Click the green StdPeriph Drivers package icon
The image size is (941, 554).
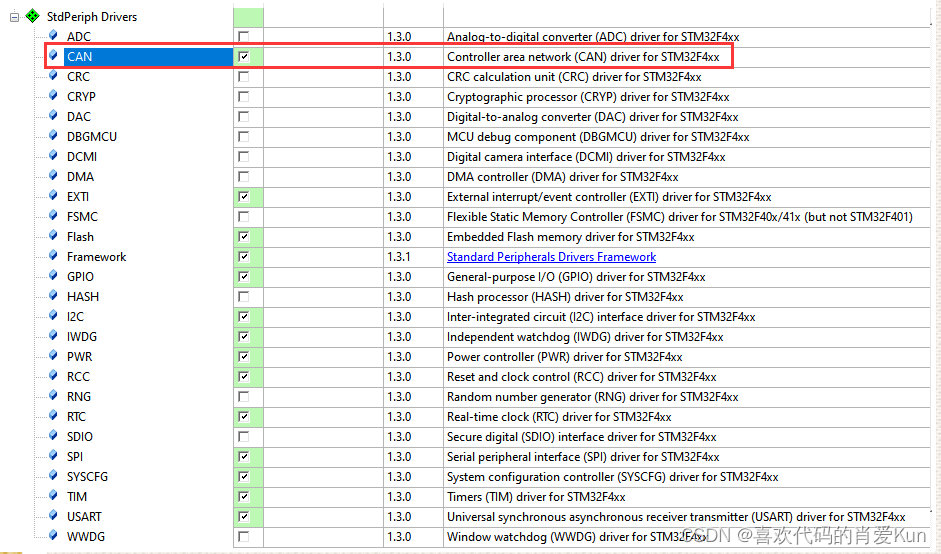pos(32,16)
